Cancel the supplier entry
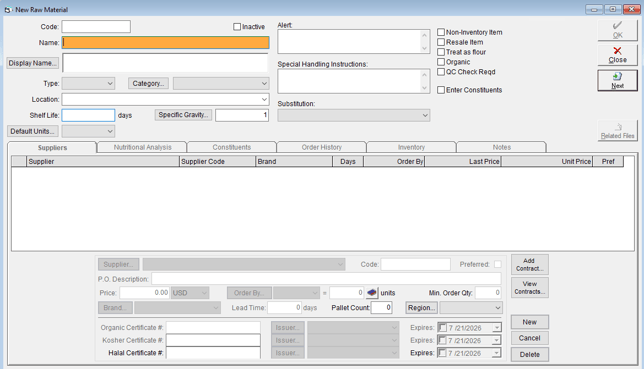644x369 pixels. [x=529, y=338]
